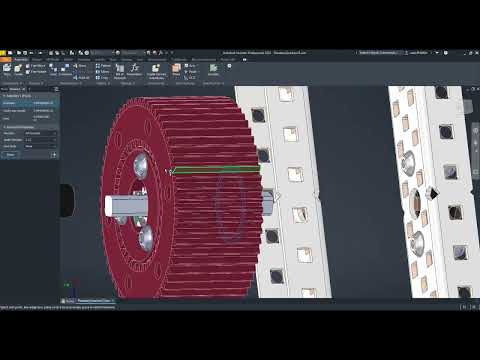Open the File tab in the ribbon
Screen dimensions: 480x360
5,60
